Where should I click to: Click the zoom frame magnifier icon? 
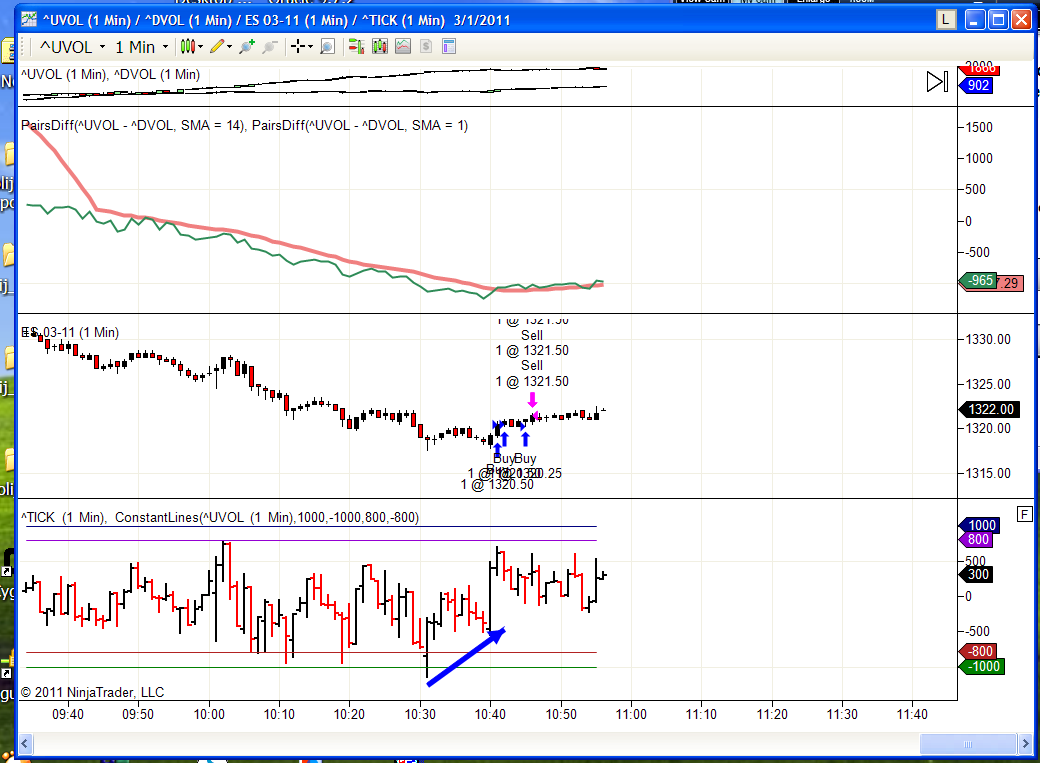327,46
